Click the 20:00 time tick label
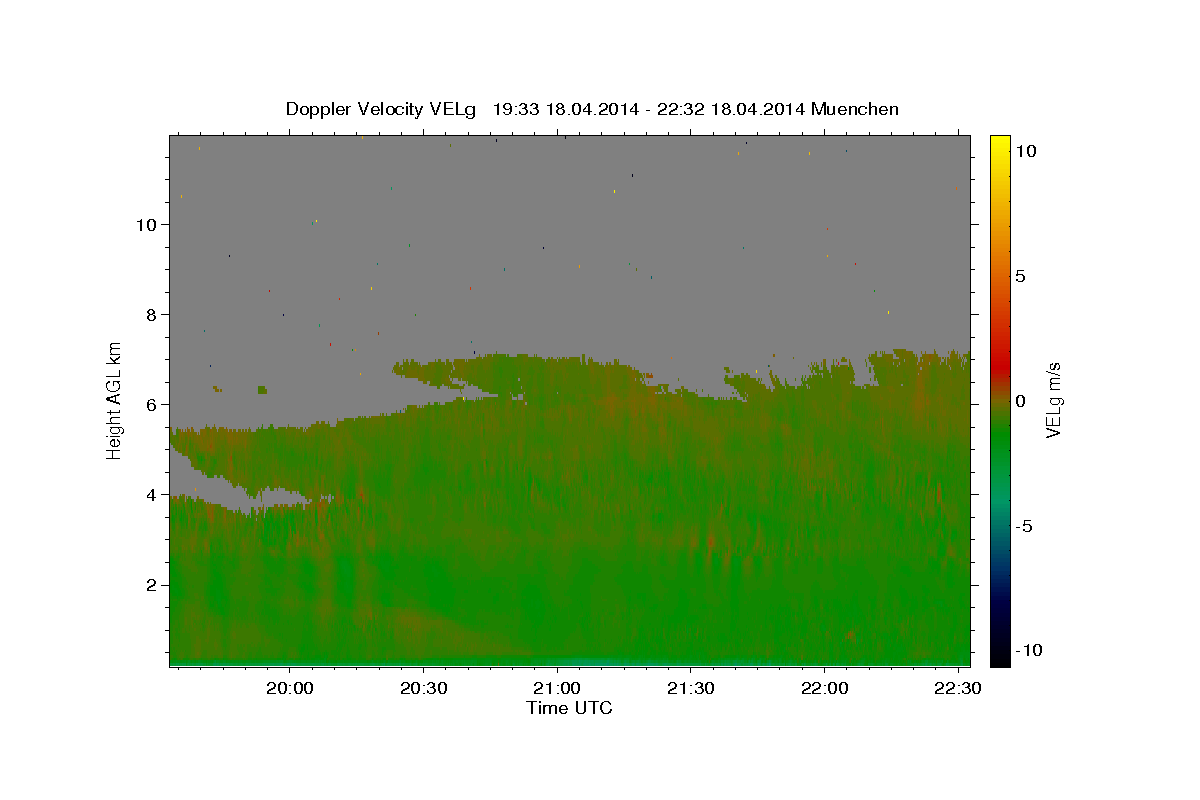1200x800 pixels. click(x=290, y=689)
